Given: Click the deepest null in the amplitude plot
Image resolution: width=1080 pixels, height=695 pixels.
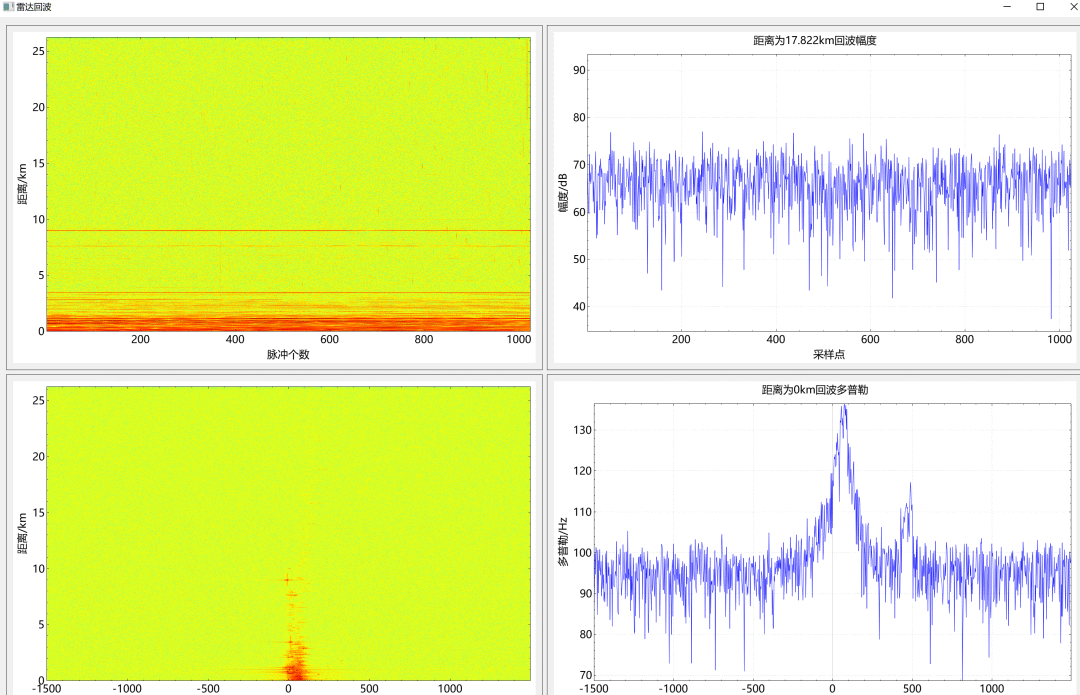Looking at the screenshot, I should tap(1051, 317).
